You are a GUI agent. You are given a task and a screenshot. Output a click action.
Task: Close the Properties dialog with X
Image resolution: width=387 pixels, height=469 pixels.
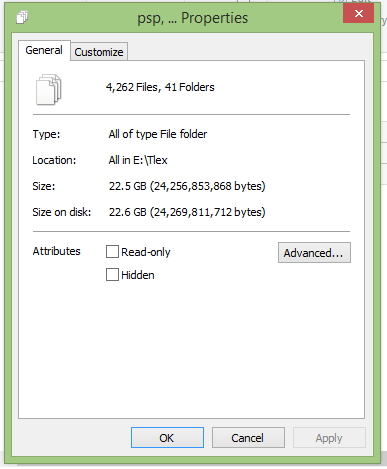click(358, 14)
